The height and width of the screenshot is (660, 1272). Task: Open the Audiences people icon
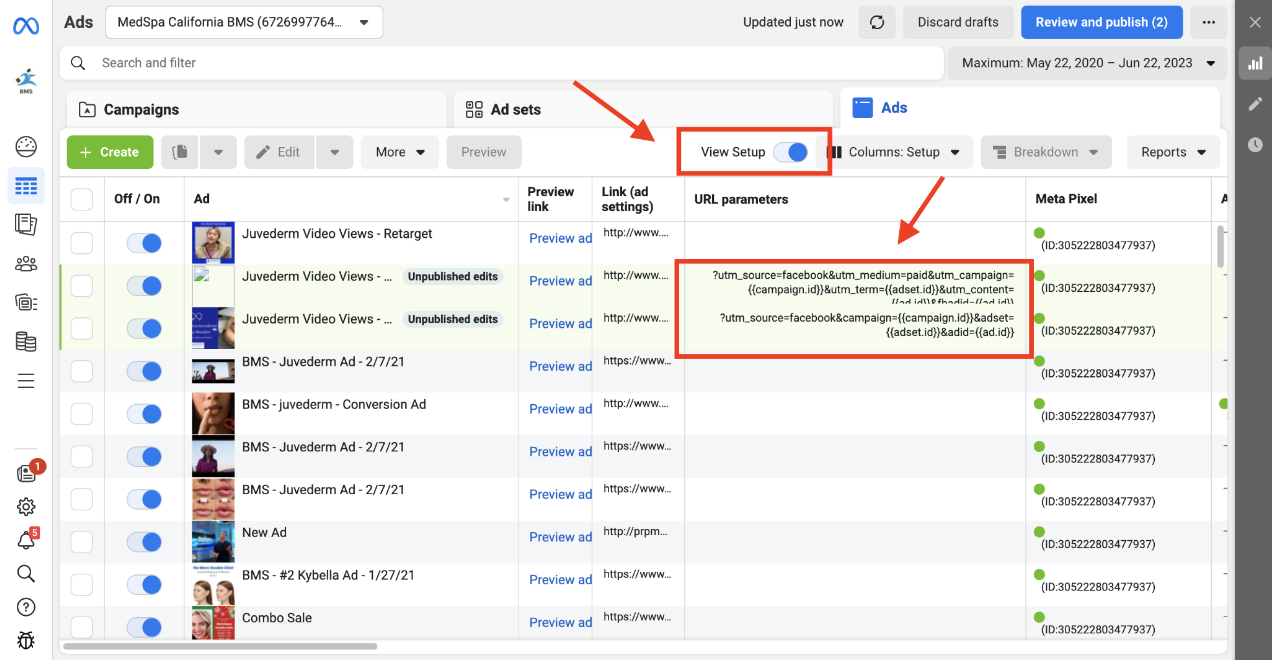(26, 264)
